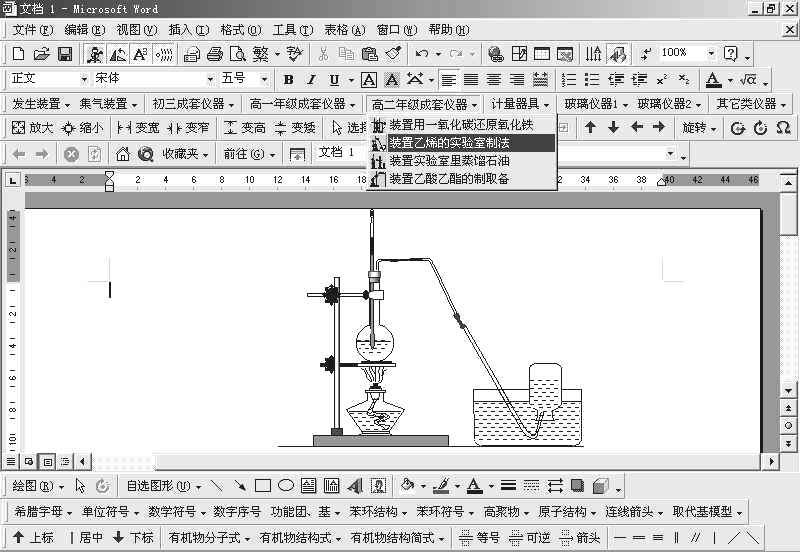Click the Insert Table icon
Image resolution: width=800 pixels, height=553 pixels.
[542, 54]
